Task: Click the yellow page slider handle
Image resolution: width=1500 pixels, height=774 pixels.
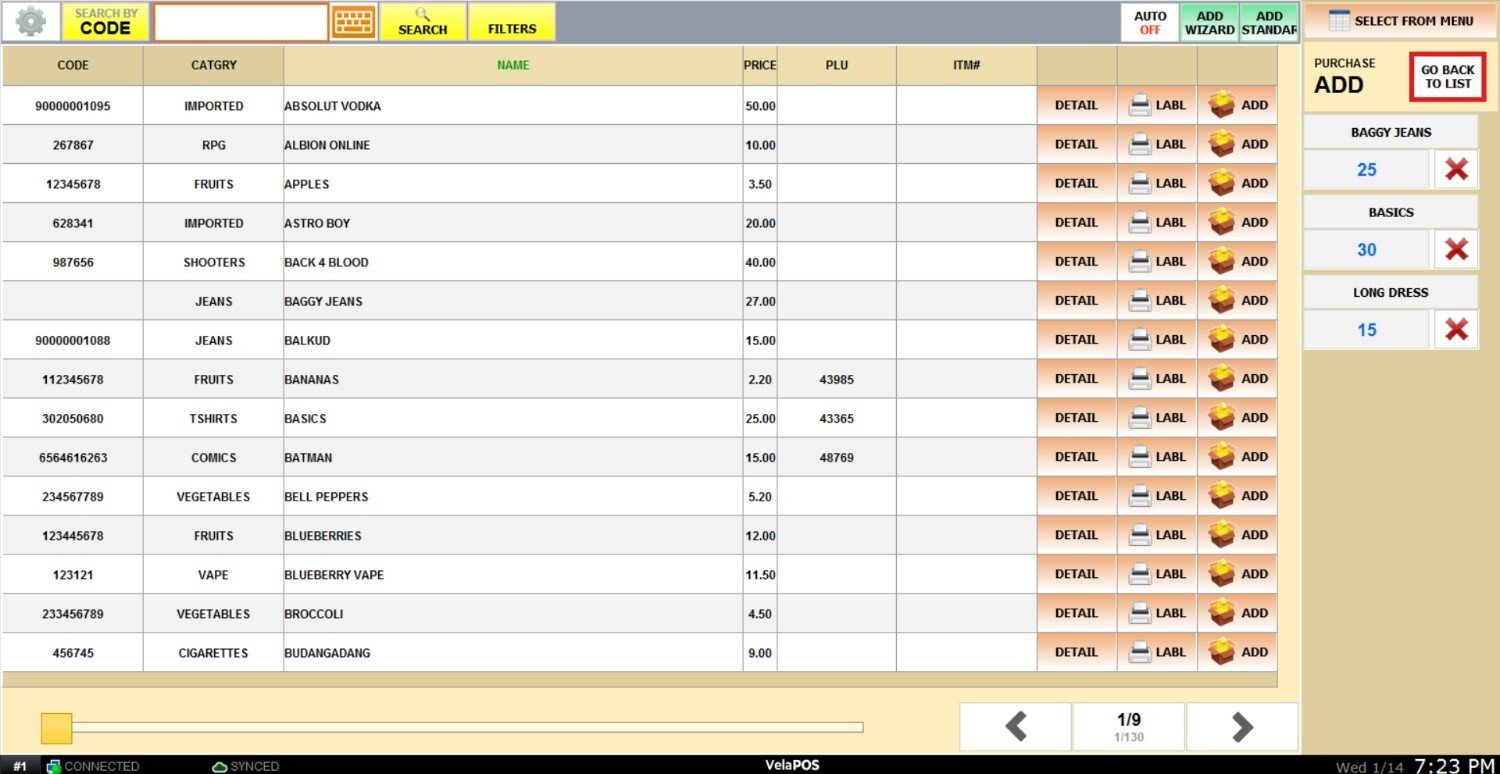Action: pos(56,728)
